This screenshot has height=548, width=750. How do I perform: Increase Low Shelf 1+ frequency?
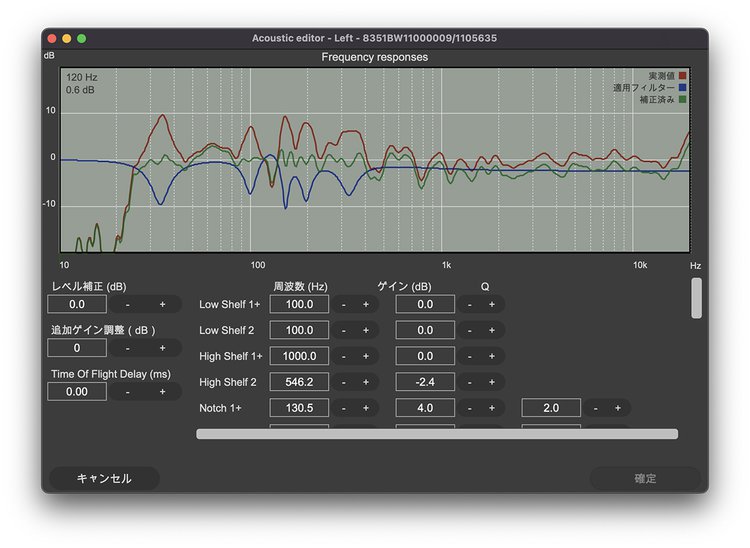click(366, 304)
